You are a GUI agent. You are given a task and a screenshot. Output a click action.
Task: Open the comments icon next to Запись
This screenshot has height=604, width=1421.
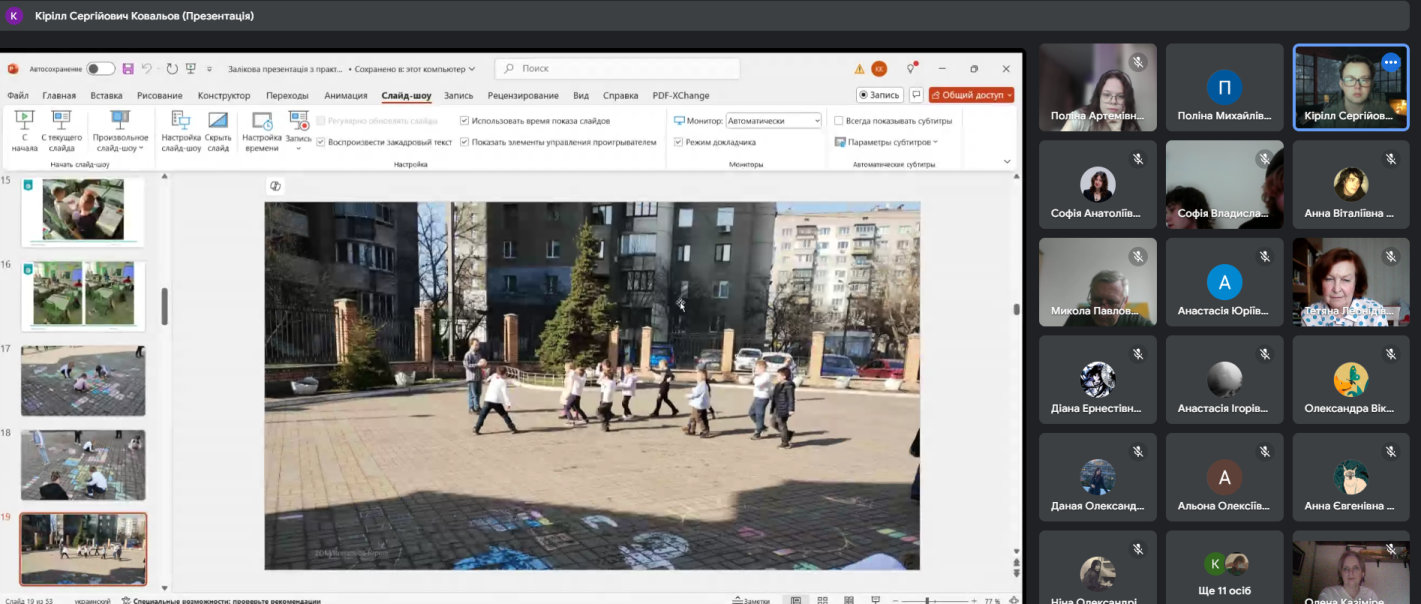pyautogui.click(x=915, y=95)
